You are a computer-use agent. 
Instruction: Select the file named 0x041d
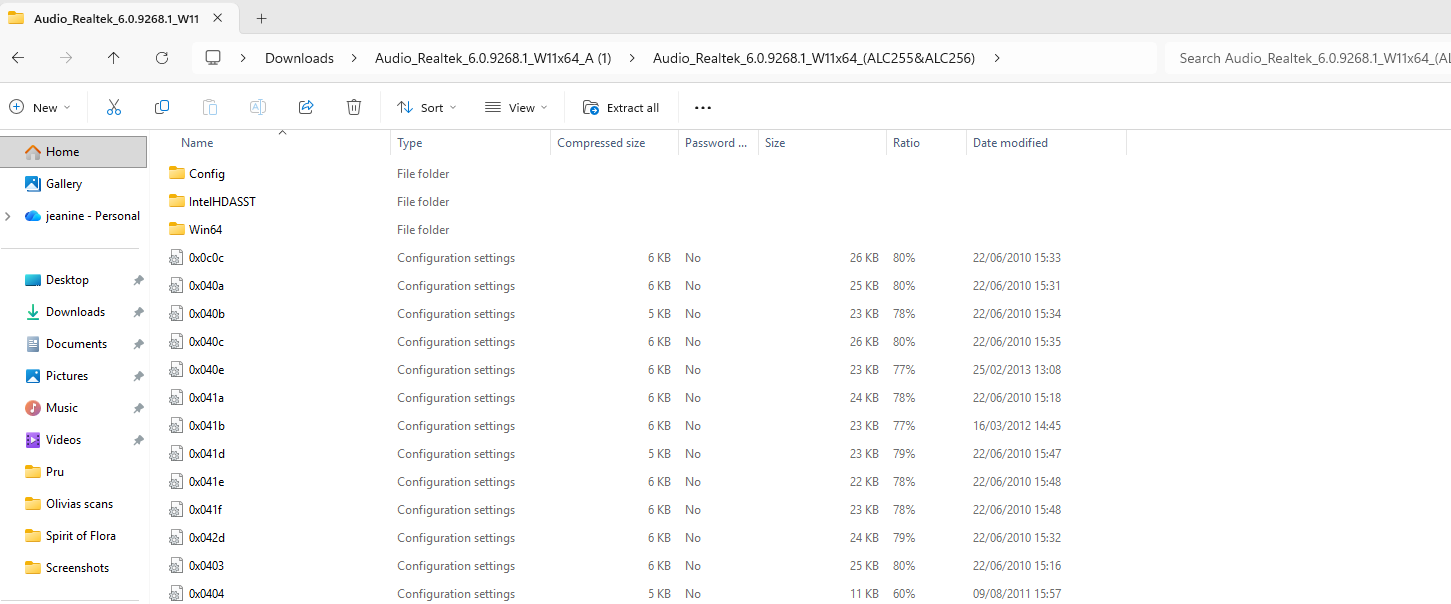click(x=206, y=454)
